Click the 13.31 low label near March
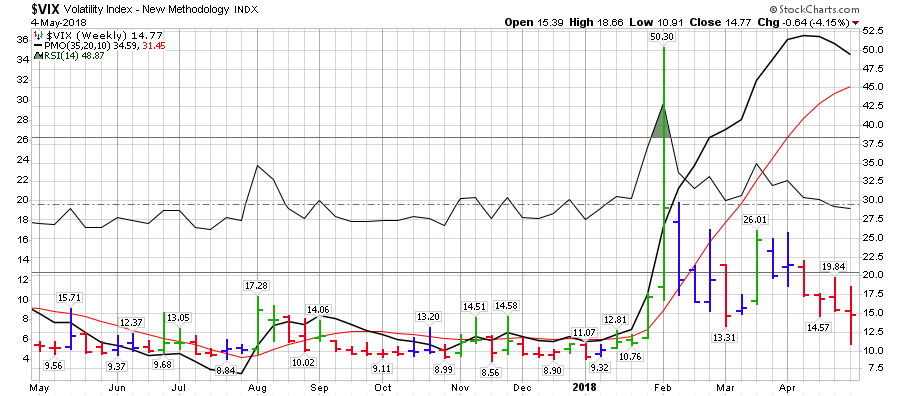The height and width of the screenshot is (396, 900). pos(725,337)
